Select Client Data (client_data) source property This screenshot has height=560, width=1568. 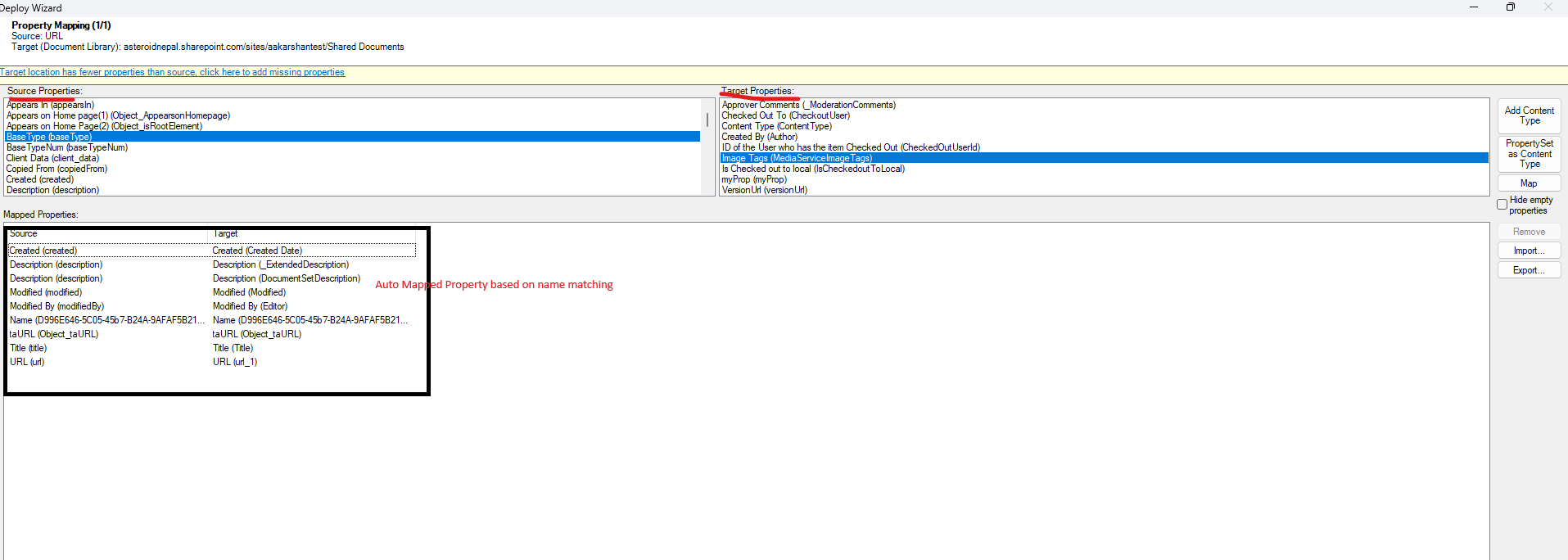click(x=352, y=158)
